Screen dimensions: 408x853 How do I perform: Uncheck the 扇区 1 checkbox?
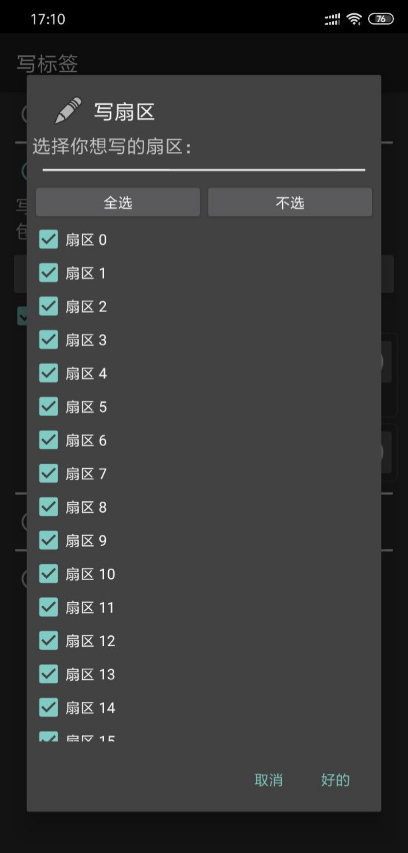coord(48,273)
